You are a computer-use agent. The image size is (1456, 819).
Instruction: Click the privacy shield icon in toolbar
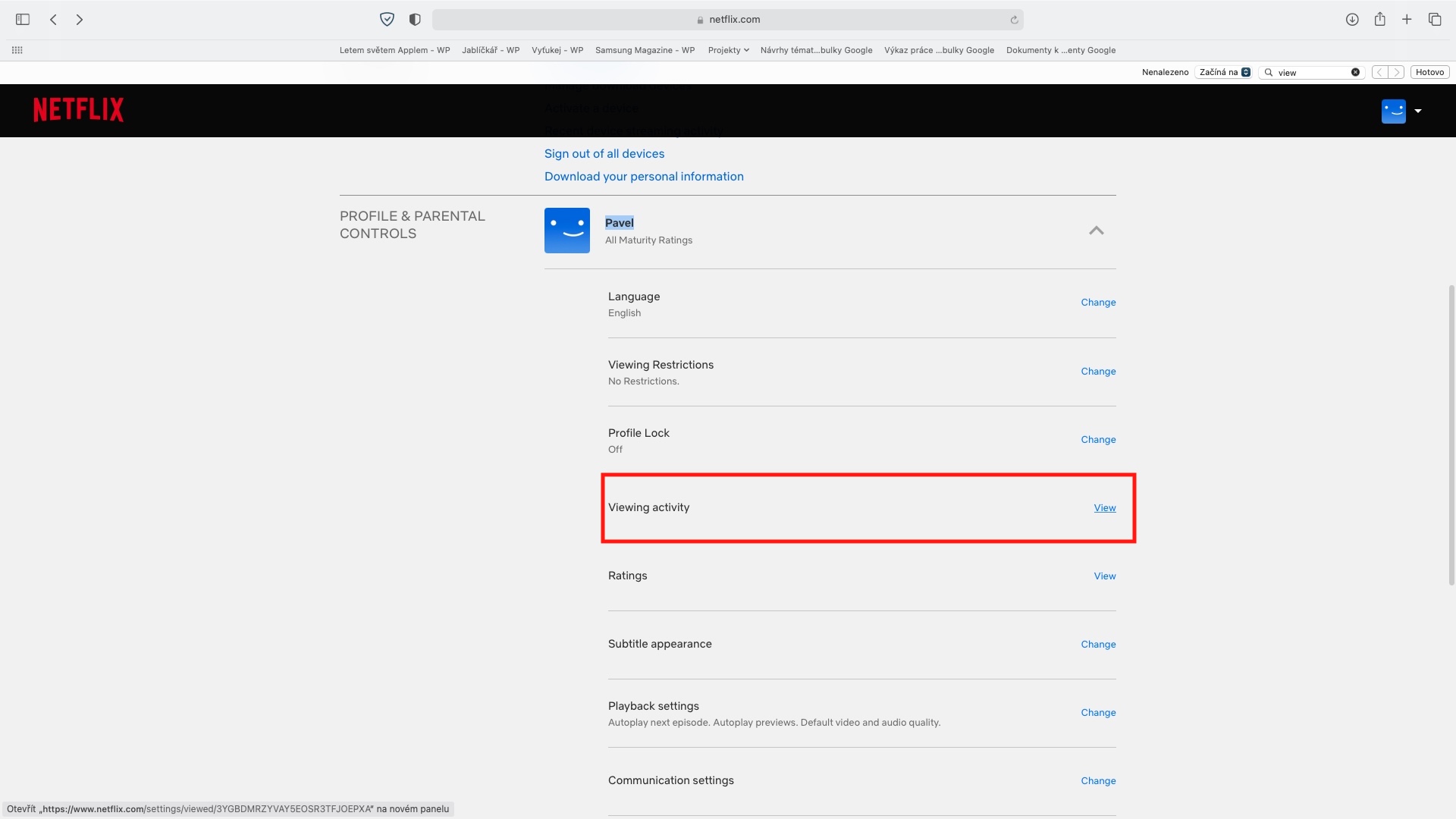click(387, 20)
